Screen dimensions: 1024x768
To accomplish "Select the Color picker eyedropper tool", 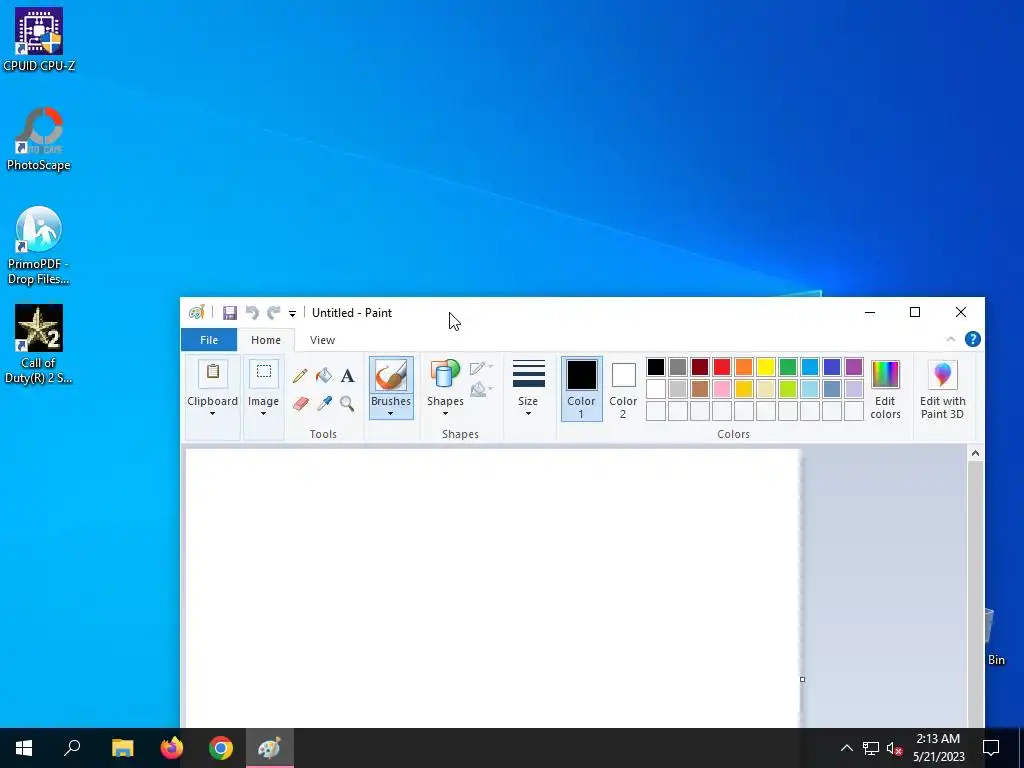I will pyautogui.click(x=324, y=404).
